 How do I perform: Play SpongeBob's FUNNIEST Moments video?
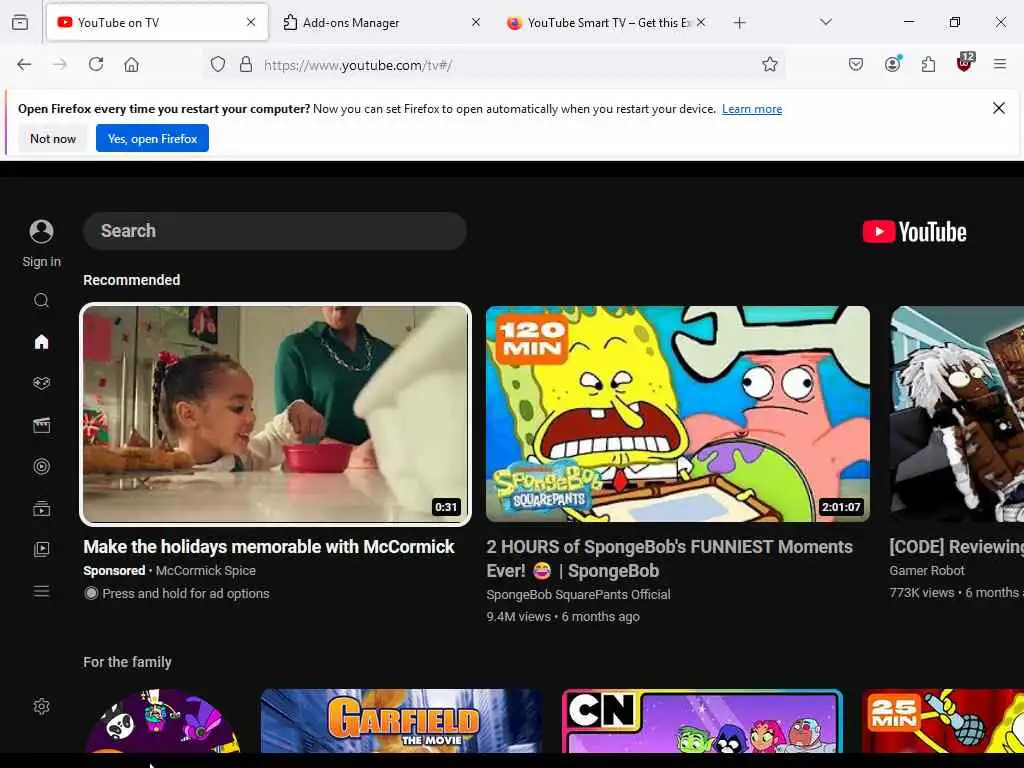(678, 414)
